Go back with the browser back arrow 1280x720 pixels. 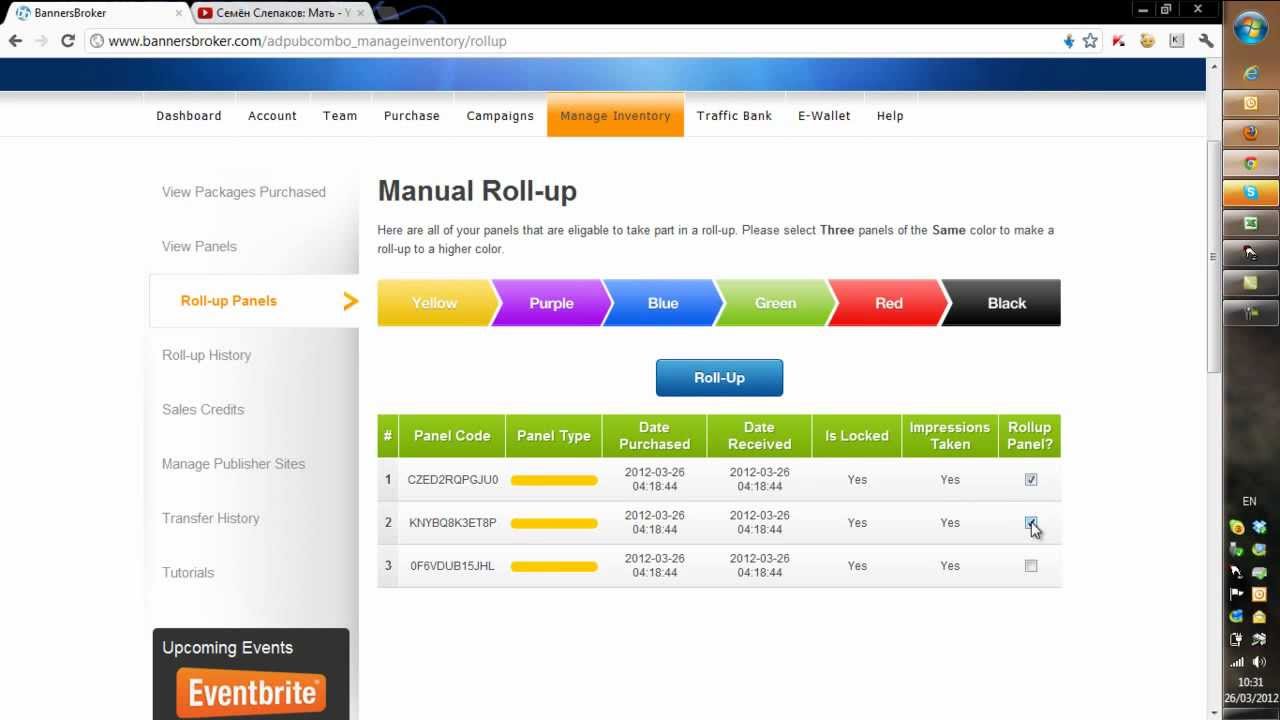(x=15, y=41)
